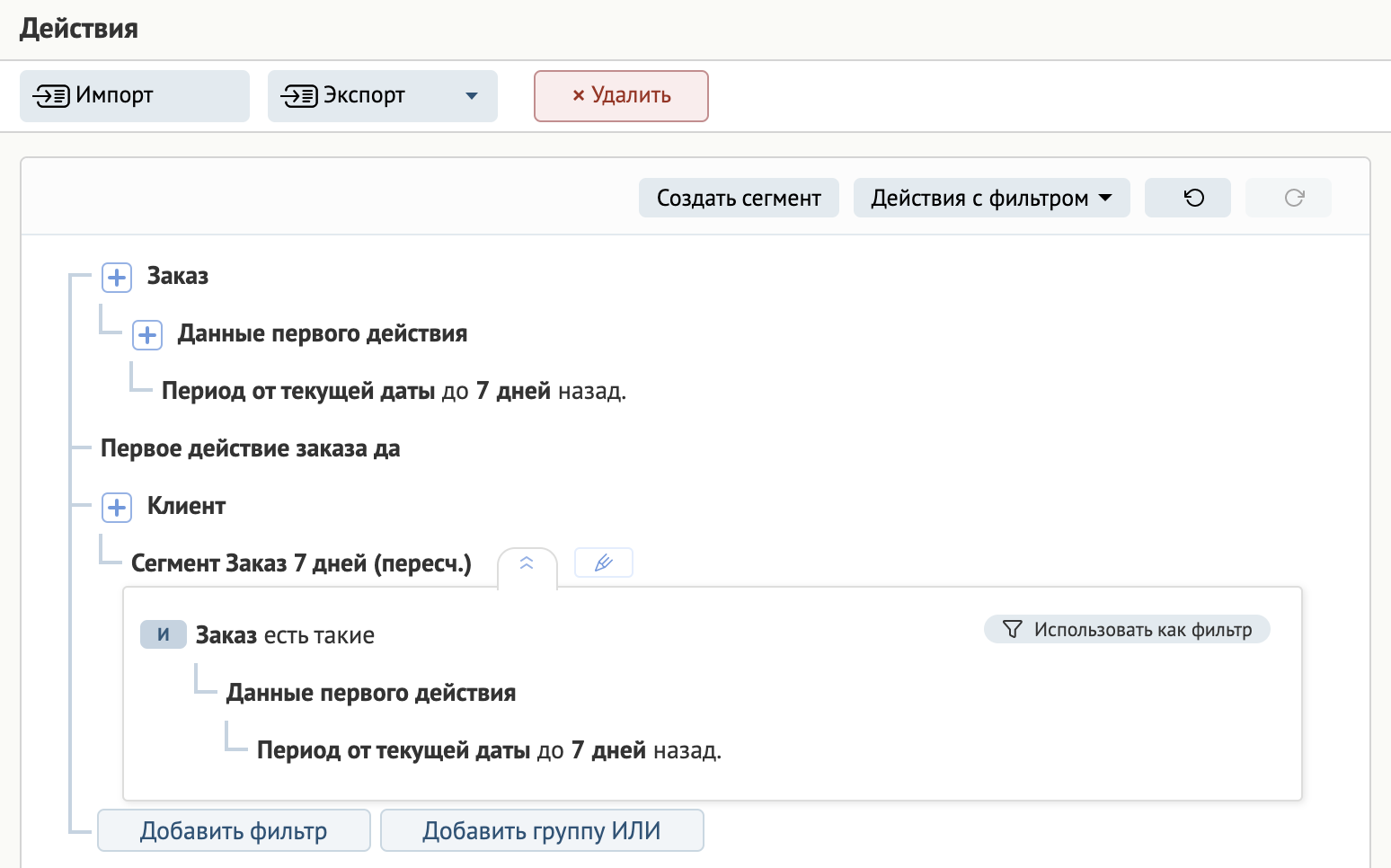The image size is (1391, 868).
Task: Select Данные первого действия inside segment panel
Action: pos(371,693)
